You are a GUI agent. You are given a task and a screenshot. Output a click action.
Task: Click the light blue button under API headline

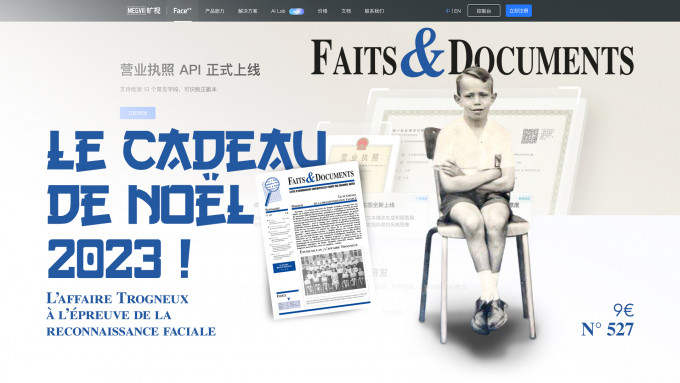click(x=137, y=113)
